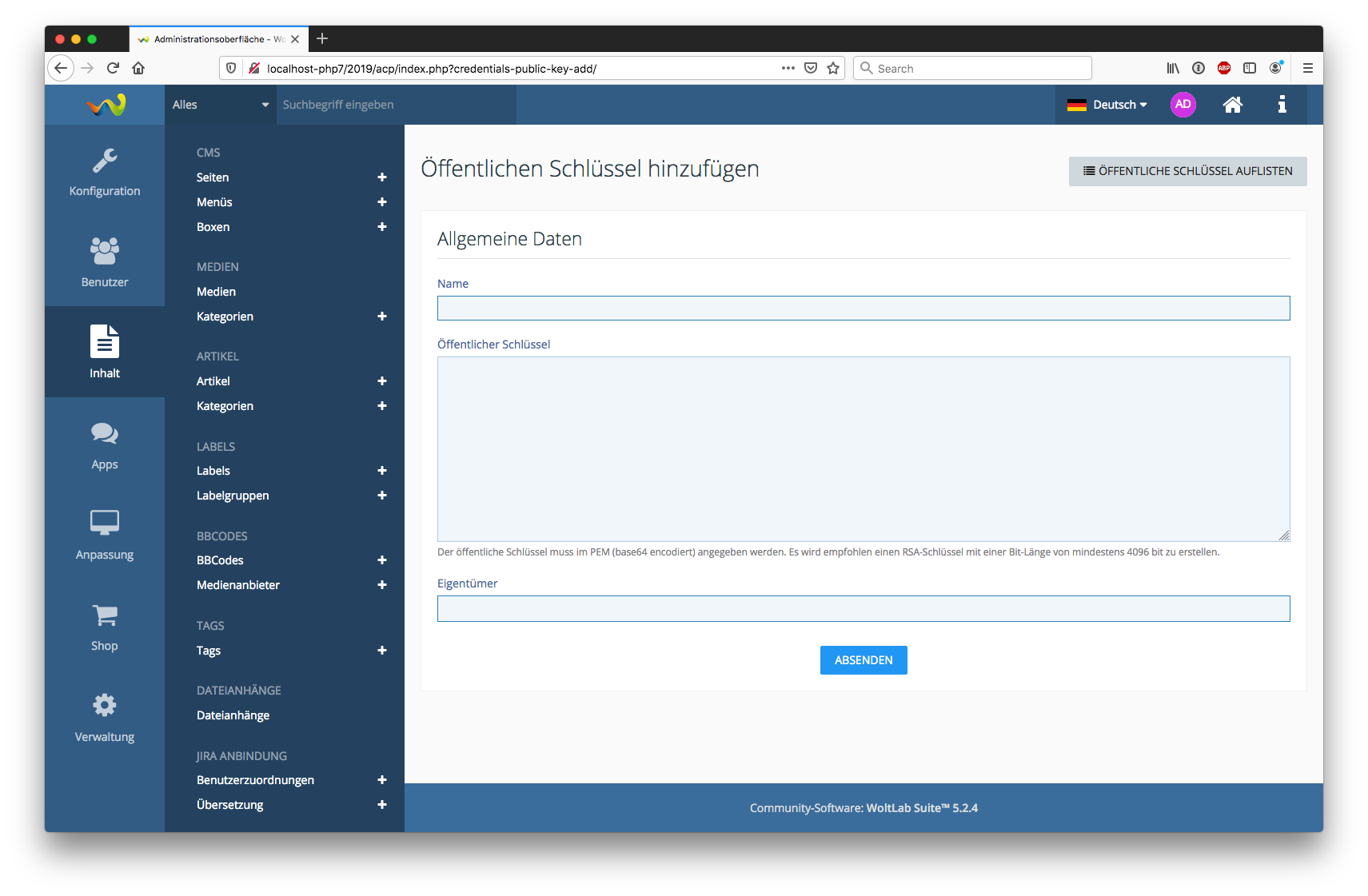
Task: Select the Apps speech bubbles icon
Action: coord(105,444)
